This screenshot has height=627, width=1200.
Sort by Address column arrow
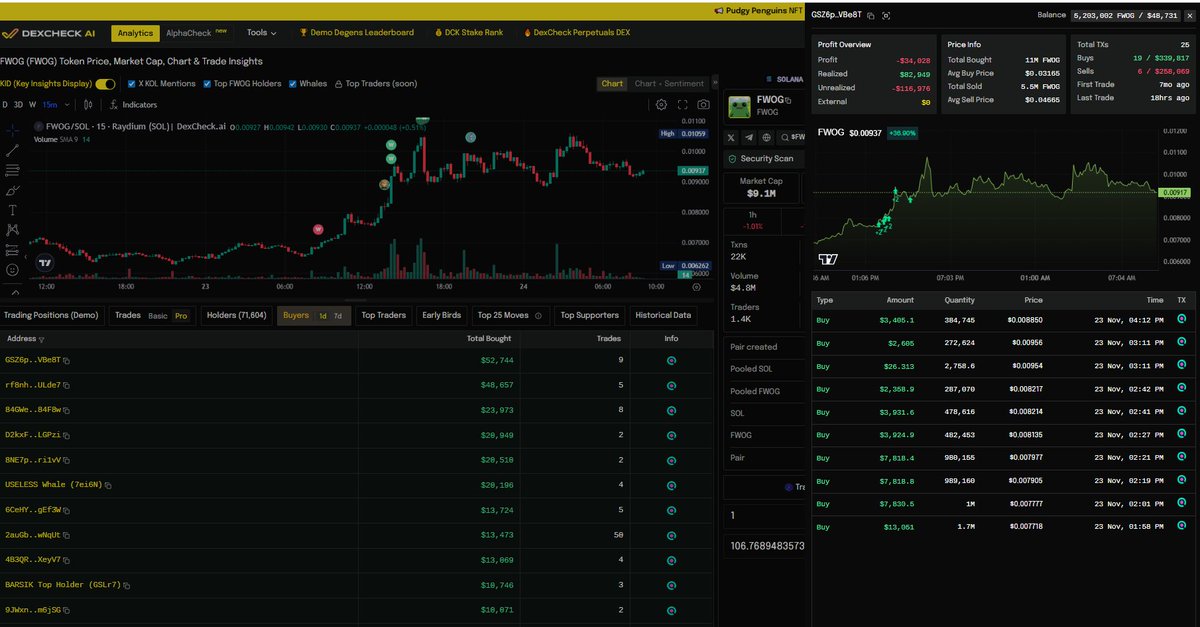tap(41, 340)
